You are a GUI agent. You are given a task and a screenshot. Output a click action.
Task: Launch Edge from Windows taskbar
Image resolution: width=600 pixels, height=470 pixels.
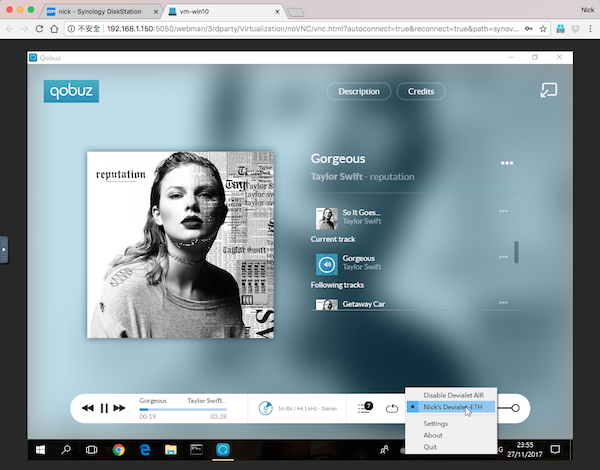[x=145, y=450]
